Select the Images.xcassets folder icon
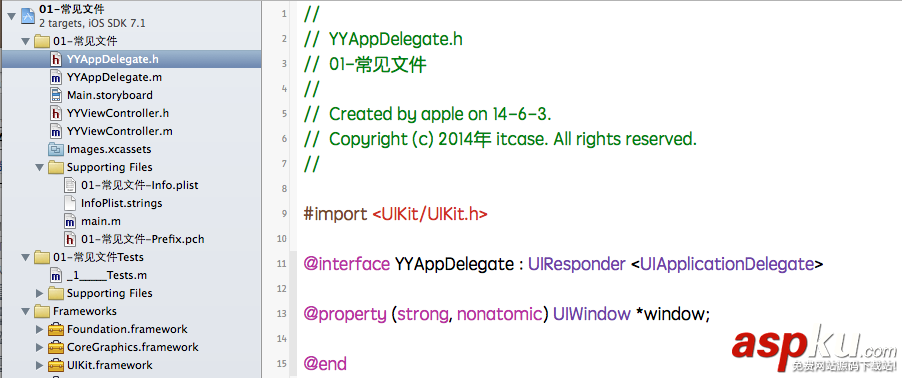 [55, 149]
